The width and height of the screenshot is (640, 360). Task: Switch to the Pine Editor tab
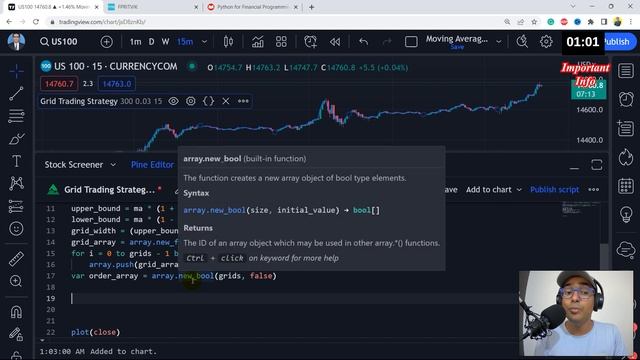click(152, 165)
